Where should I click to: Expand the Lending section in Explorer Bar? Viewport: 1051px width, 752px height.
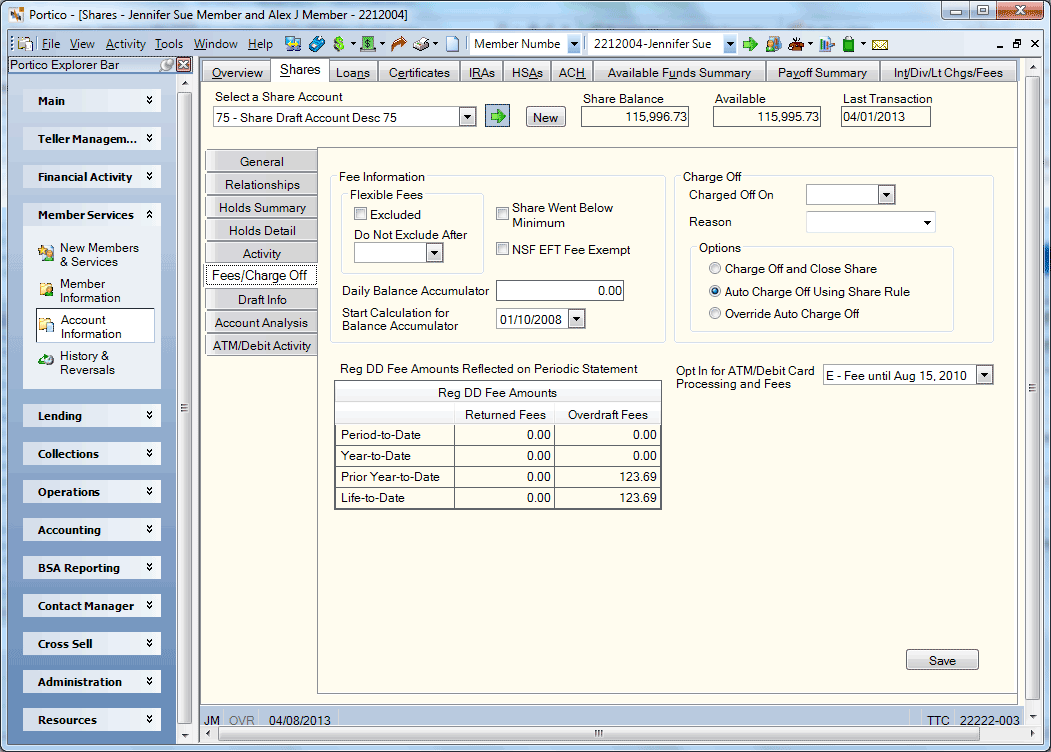coord(92,416)
